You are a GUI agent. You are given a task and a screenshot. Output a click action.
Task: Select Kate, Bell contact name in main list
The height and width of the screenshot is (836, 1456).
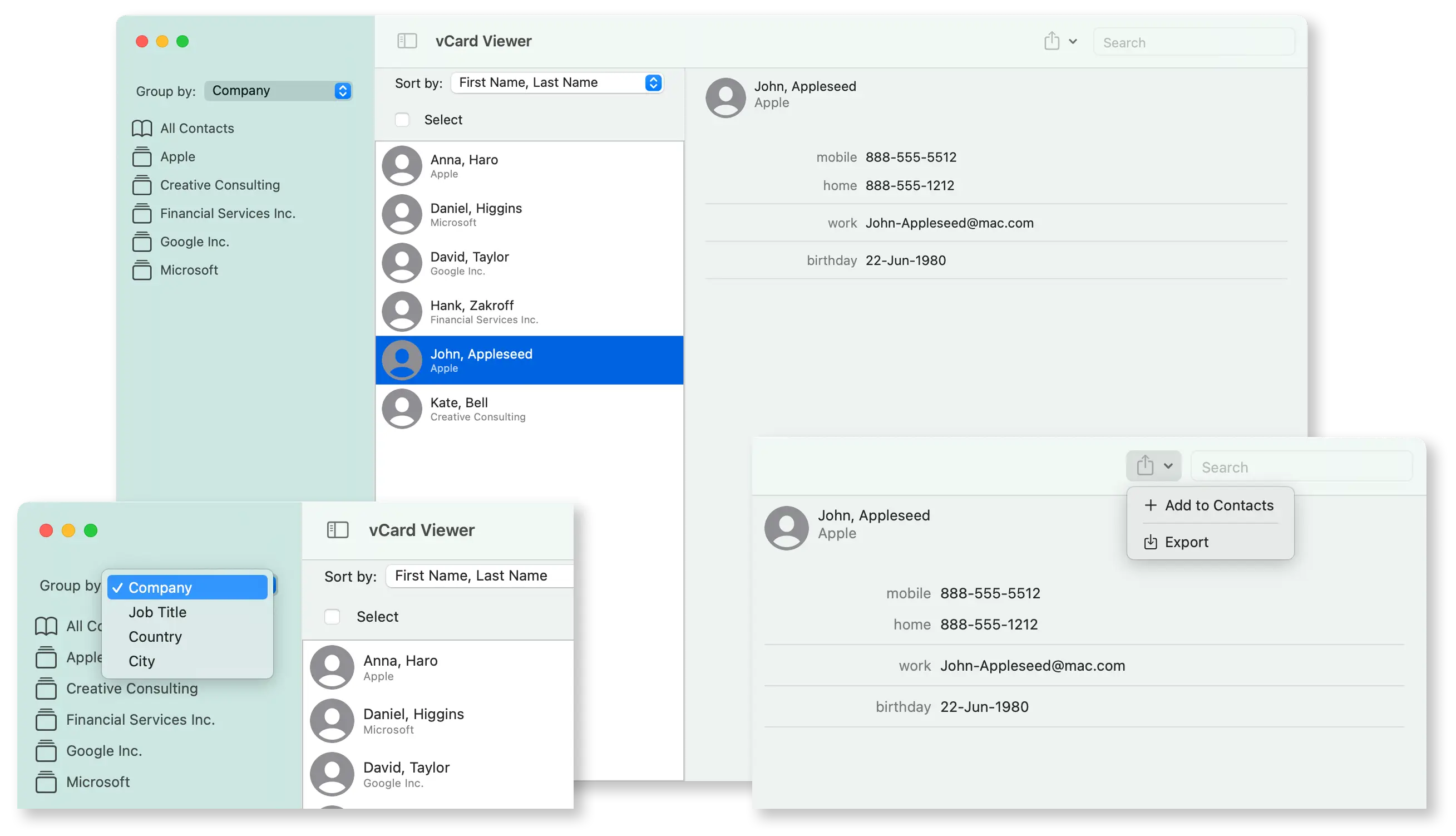coord(459,402)
